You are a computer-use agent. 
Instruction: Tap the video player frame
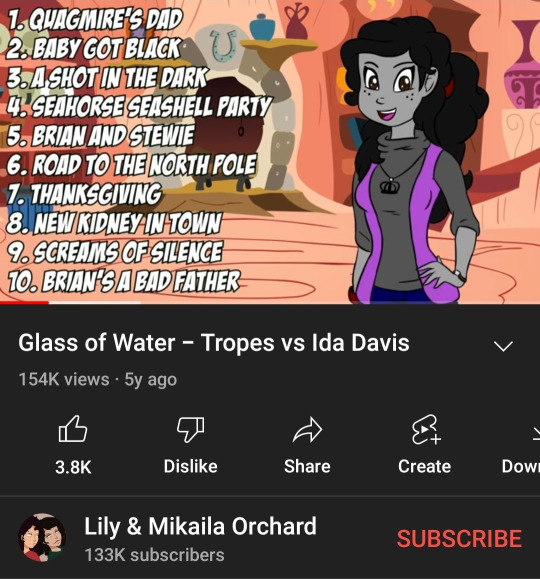pyautogui.click(x=270, y=152)
